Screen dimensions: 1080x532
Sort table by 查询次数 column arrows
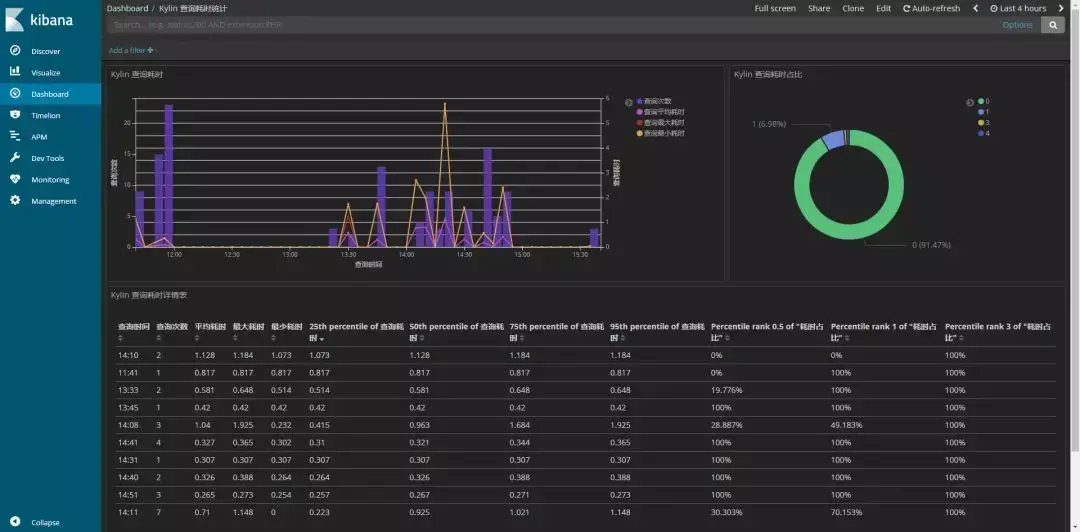click(159, 338)
